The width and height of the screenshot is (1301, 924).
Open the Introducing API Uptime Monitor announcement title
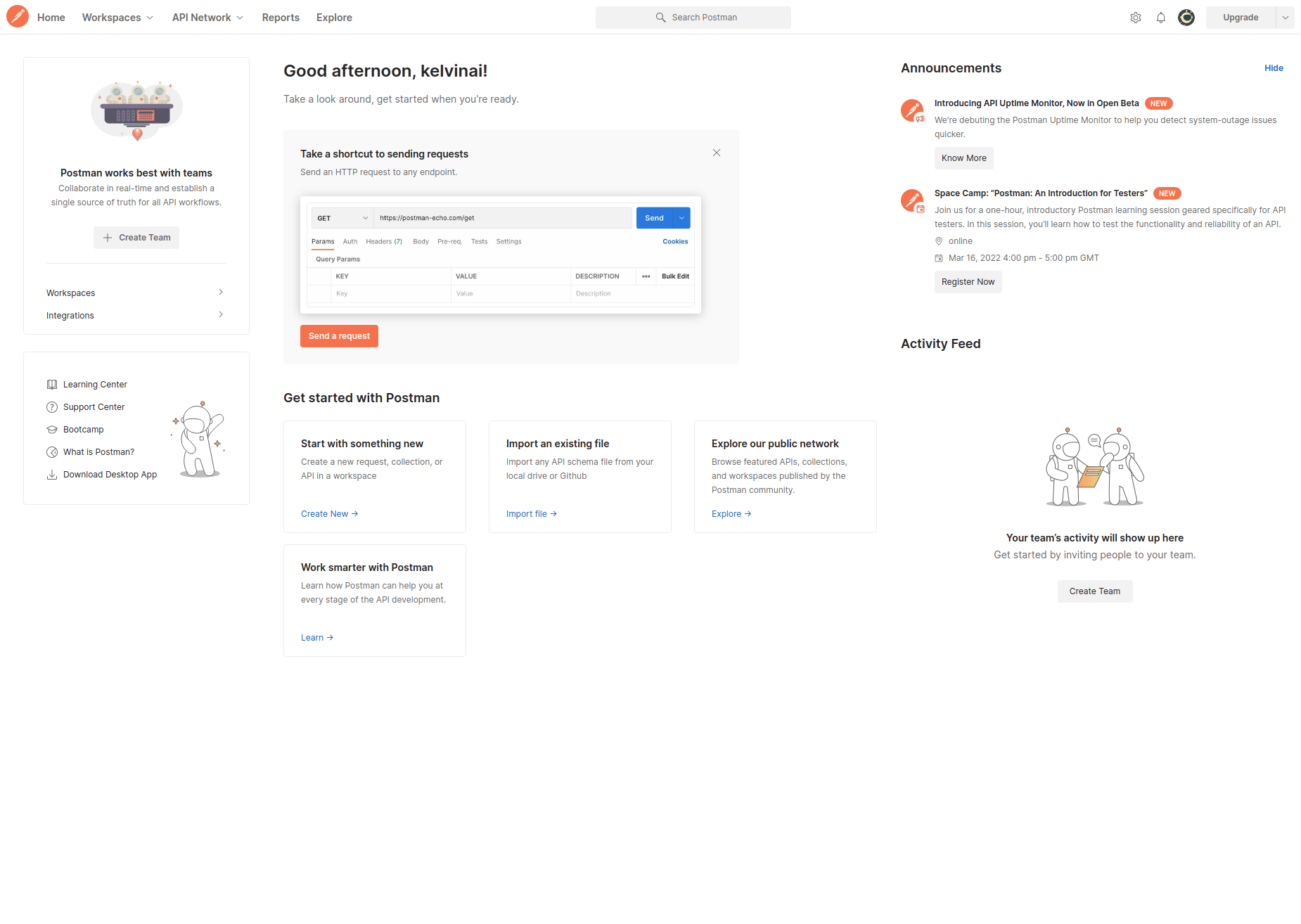[1037, 103]
